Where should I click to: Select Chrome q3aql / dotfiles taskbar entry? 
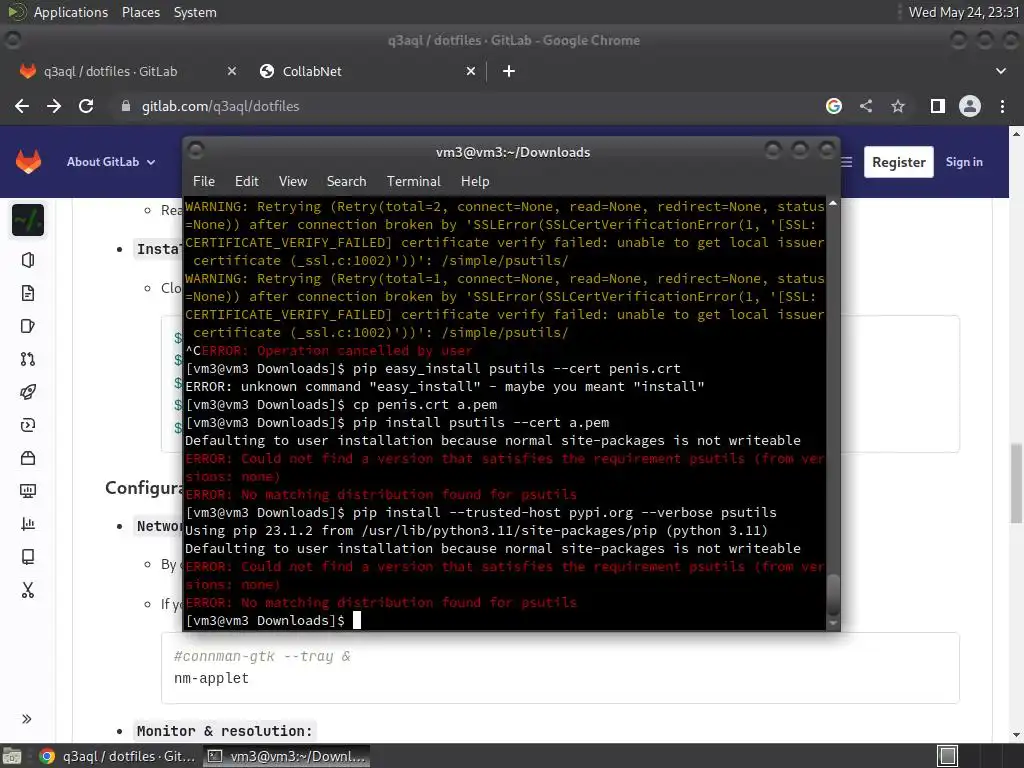pos(117,756)
